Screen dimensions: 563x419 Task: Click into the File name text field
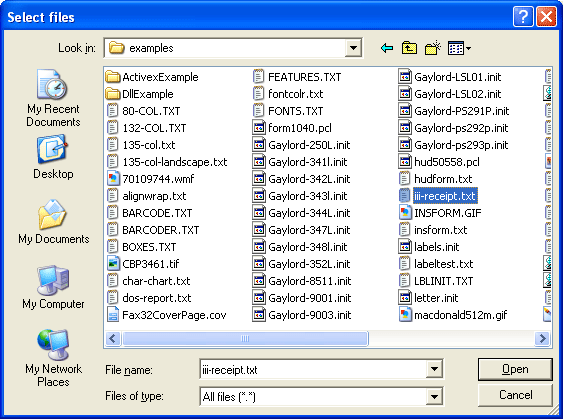pyautogui.click(x=313, y=369)
